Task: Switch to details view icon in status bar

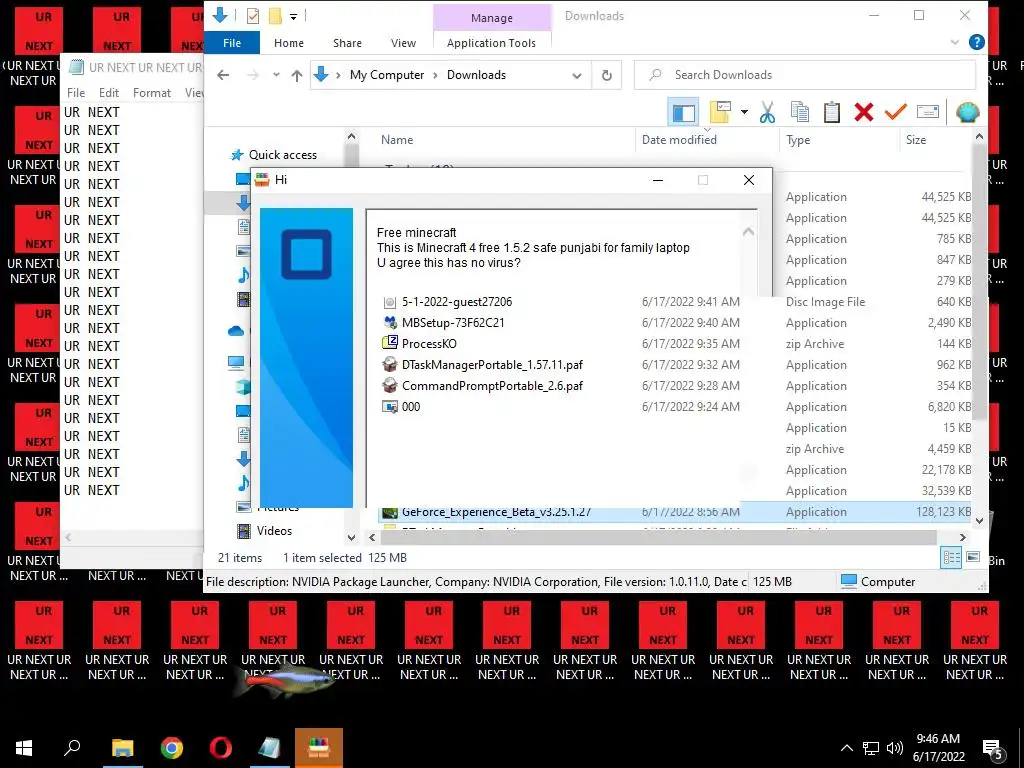Action: click(952, 558)
